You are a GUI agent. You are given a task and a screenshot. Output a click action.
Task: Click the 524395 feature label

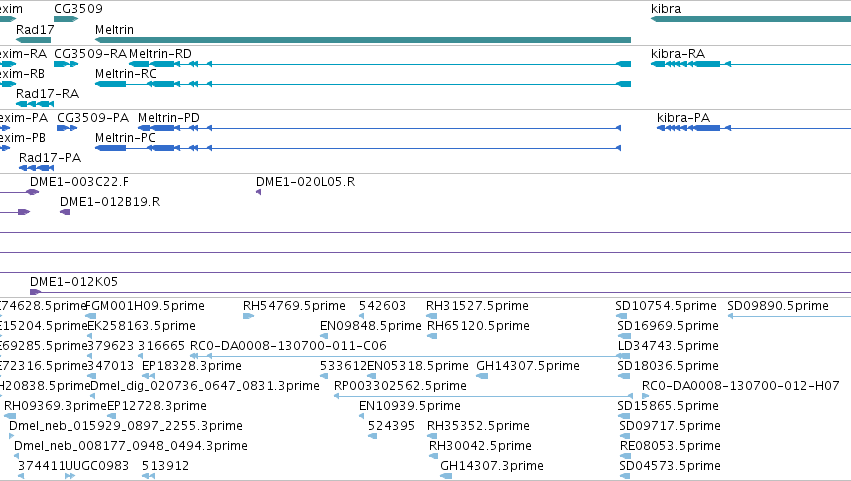coord(391,426)
